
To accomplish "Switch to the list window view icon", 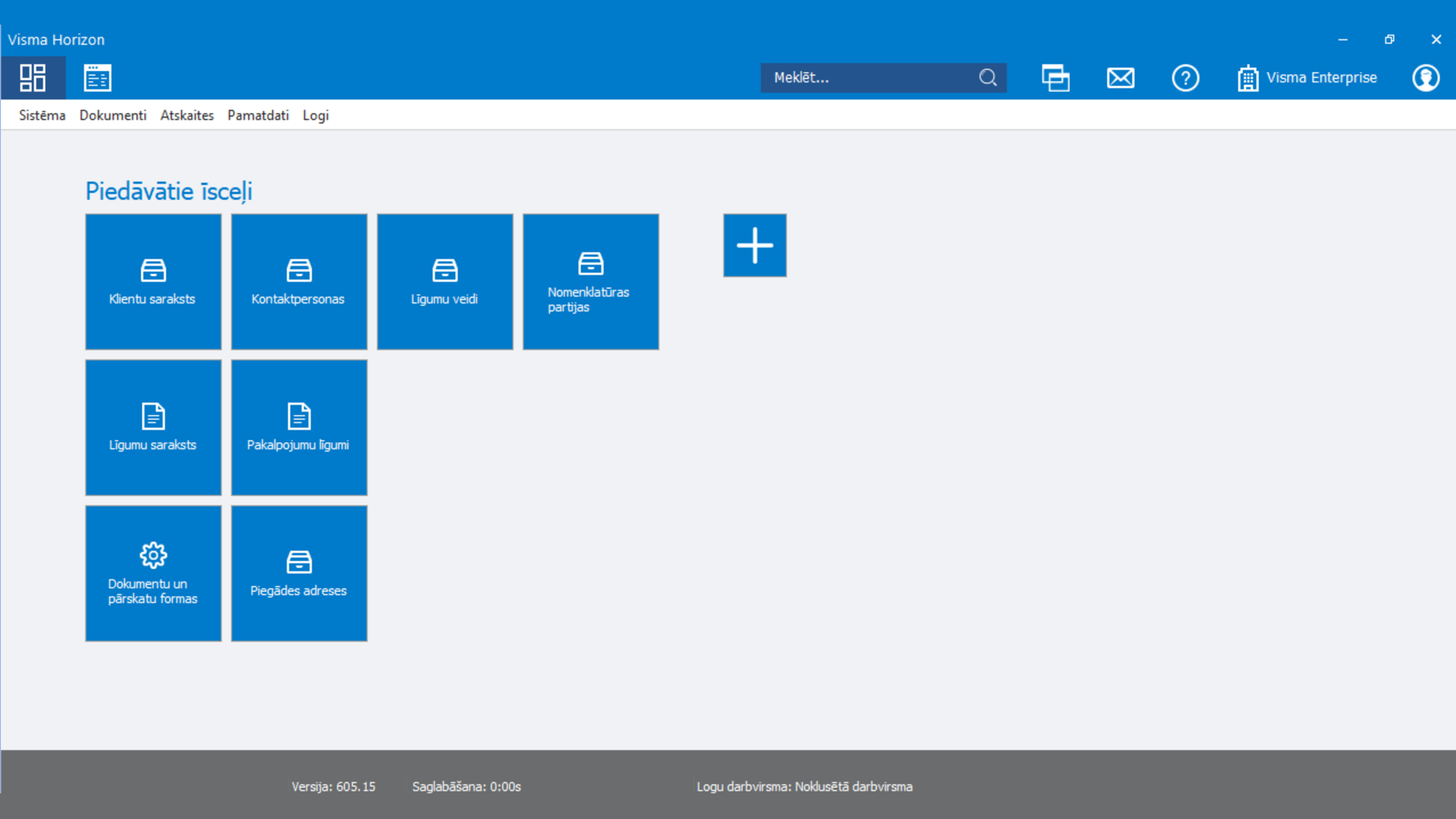I will (x=97, y=77).
